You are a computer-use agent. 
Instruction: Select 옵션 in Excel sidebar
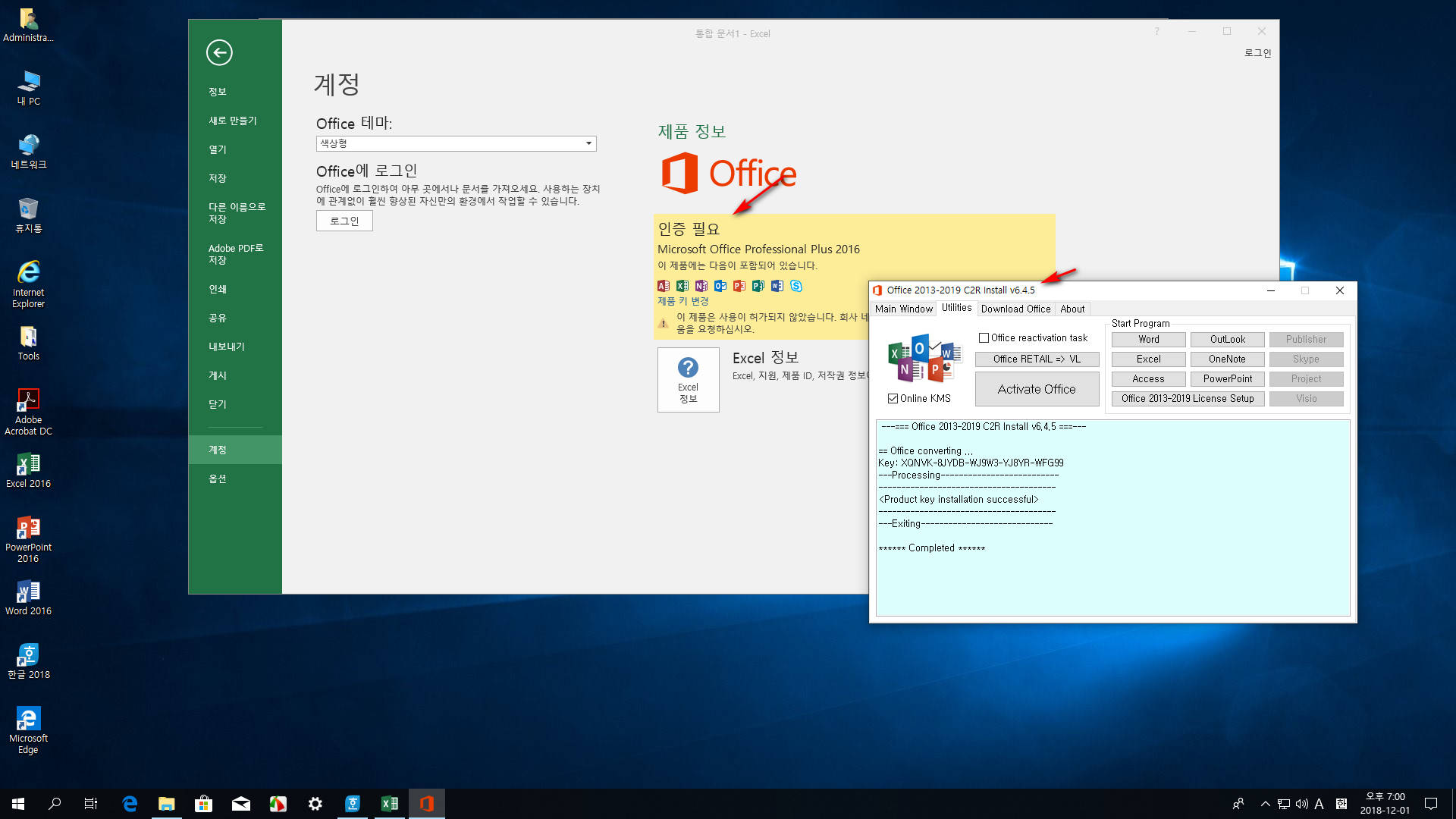235,479
